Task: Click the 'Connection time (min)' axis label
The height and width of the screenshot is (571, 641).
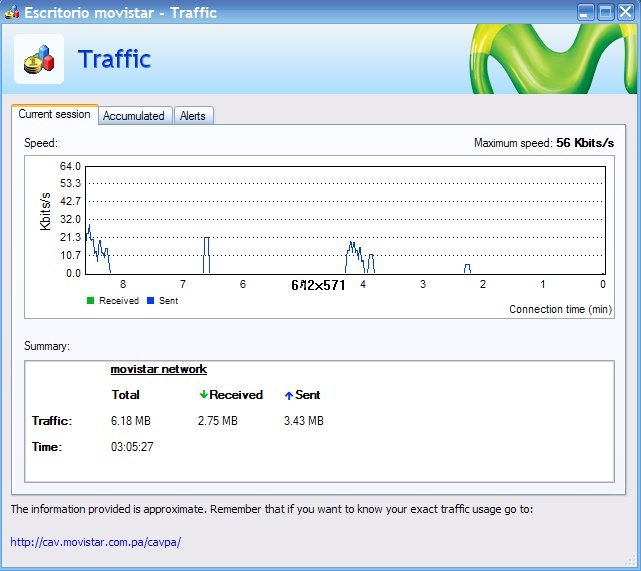Action: pyautogui.click(x=560, y=309)
